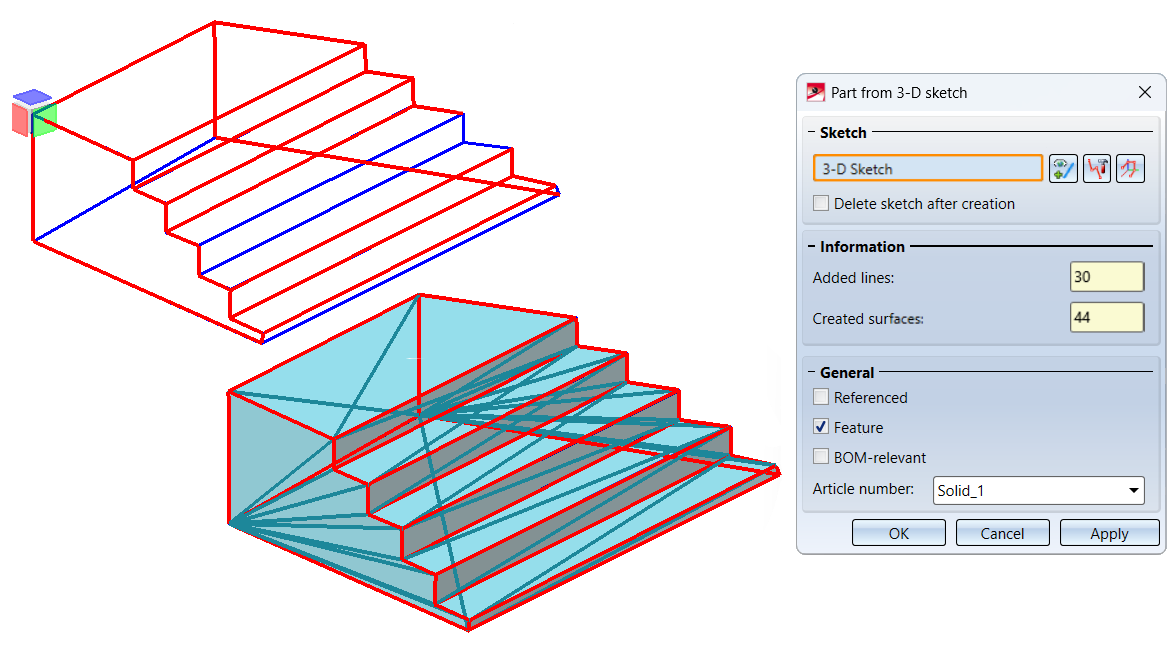Click the red sketch icon with hammer
The width and height of the screenshot is (1168, 651).
click(x=1096, y=169)
